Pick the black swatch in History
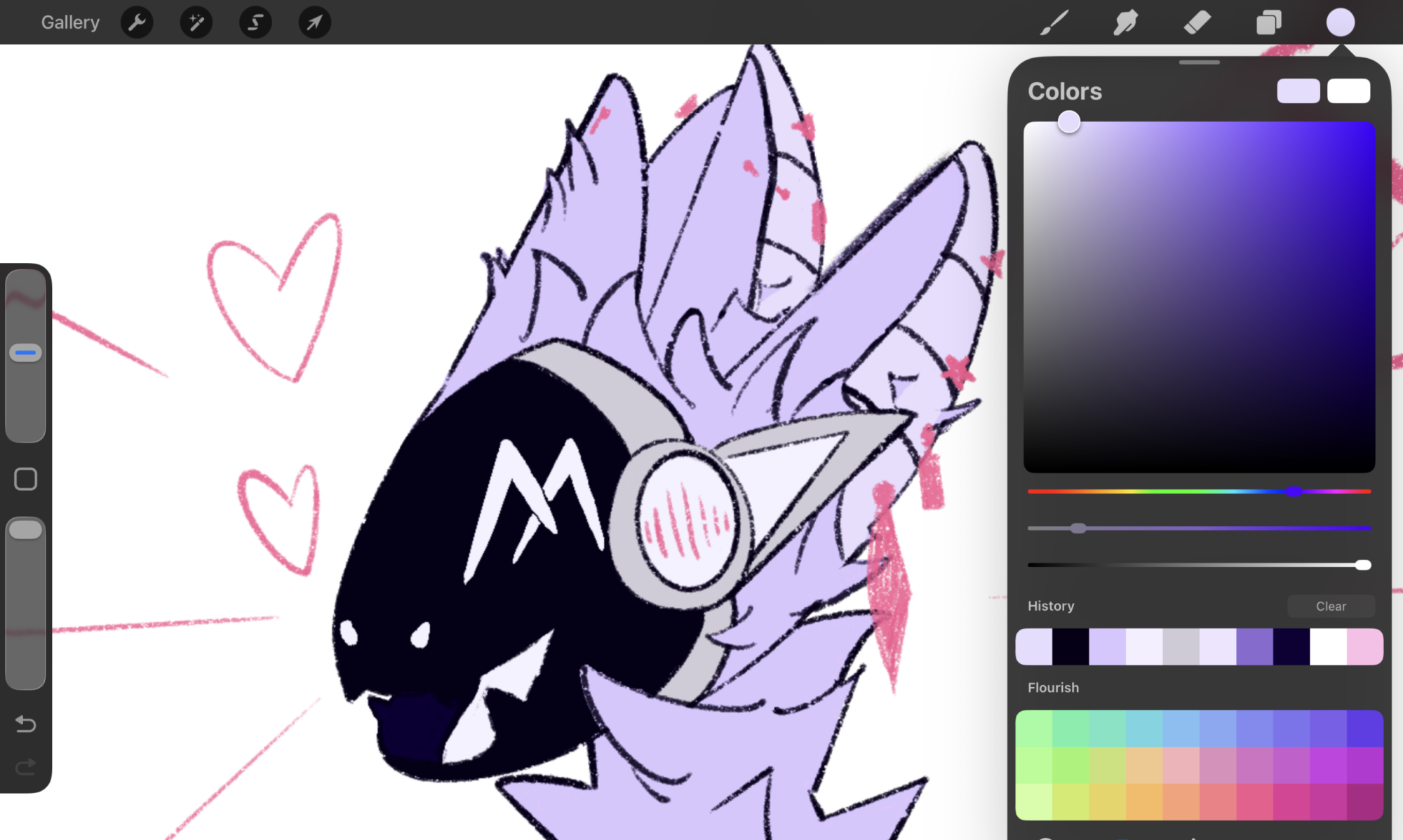Image resolution: width=1403 pixels, height=840 pixels. pos(1070,646)
